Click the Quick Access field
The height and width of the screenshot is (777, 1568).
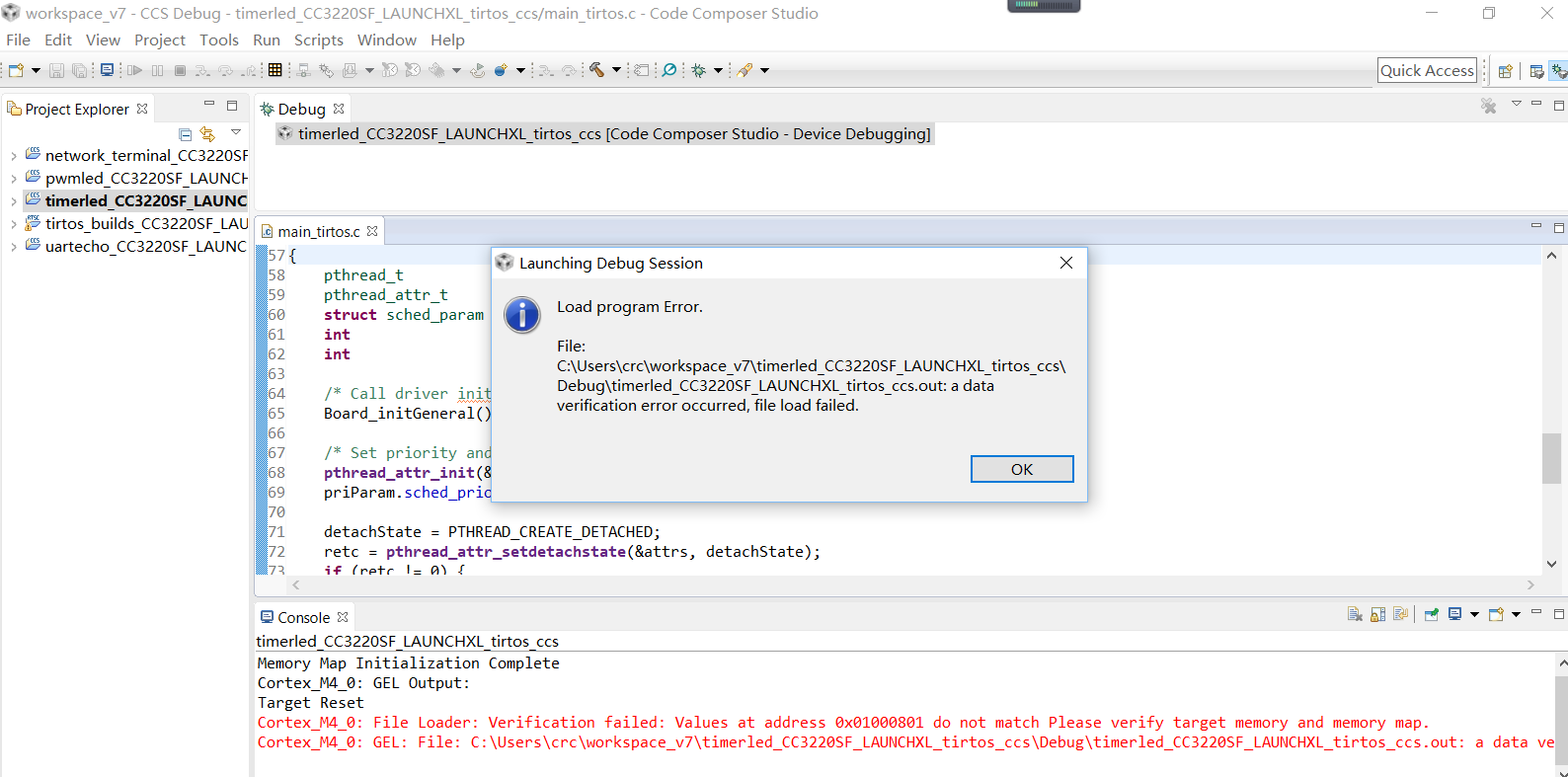[x=1427, y=70]
